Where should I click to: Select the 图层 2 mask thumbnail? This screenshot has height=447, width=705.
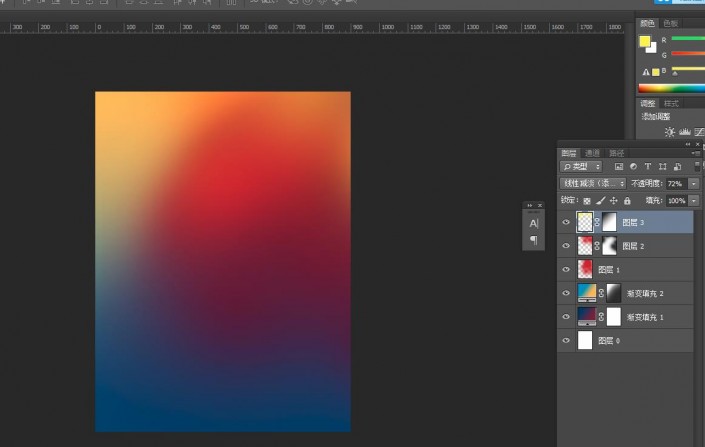[609, 246]
